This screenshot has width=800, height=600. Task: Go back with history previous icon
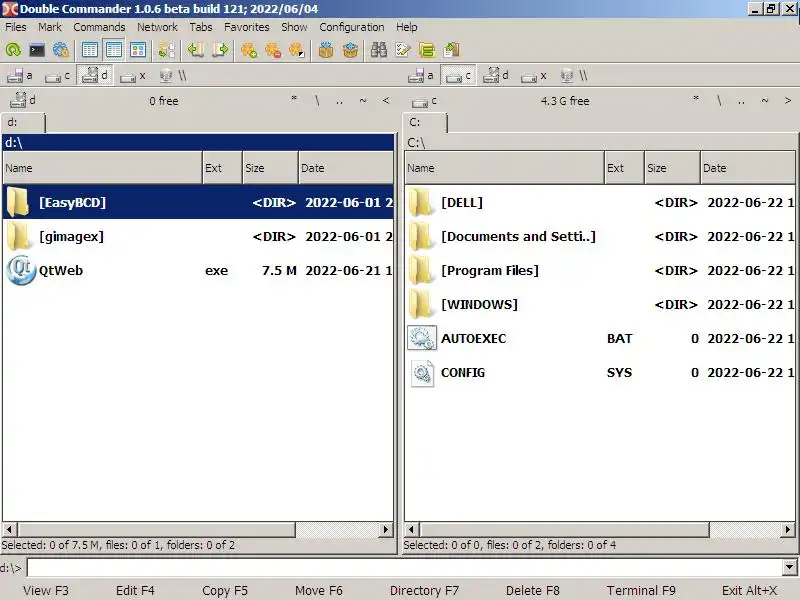tap(195, 50)
